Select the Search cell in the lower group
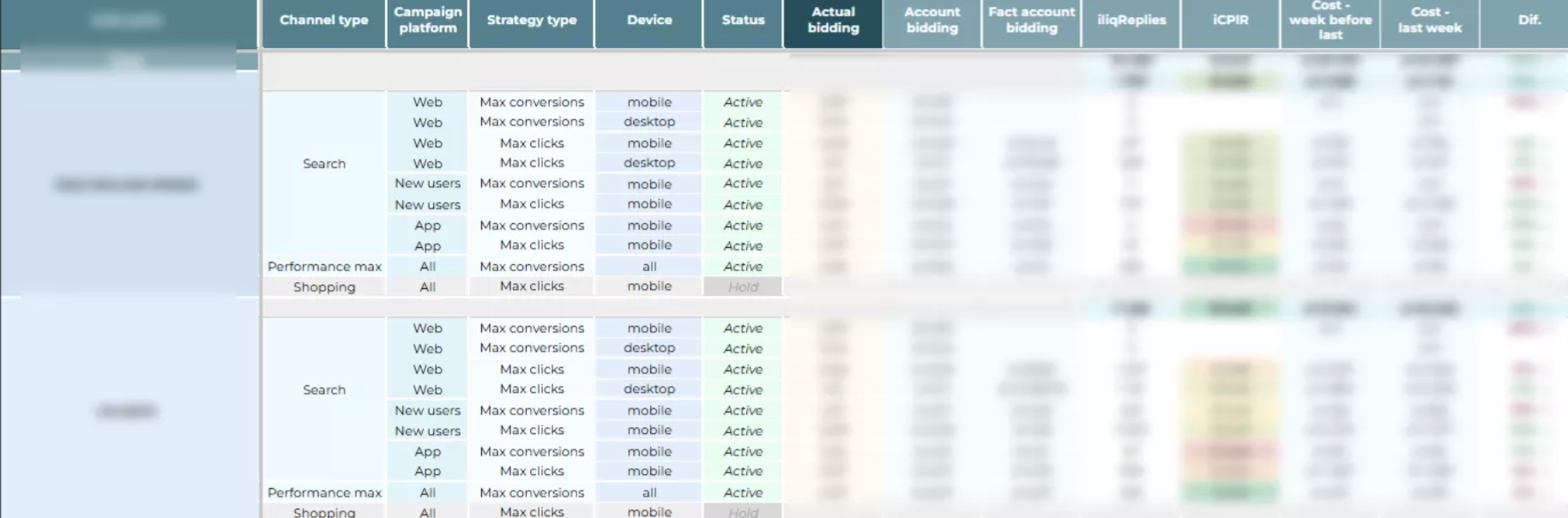 pyautogui.click(x=323, y=390)
